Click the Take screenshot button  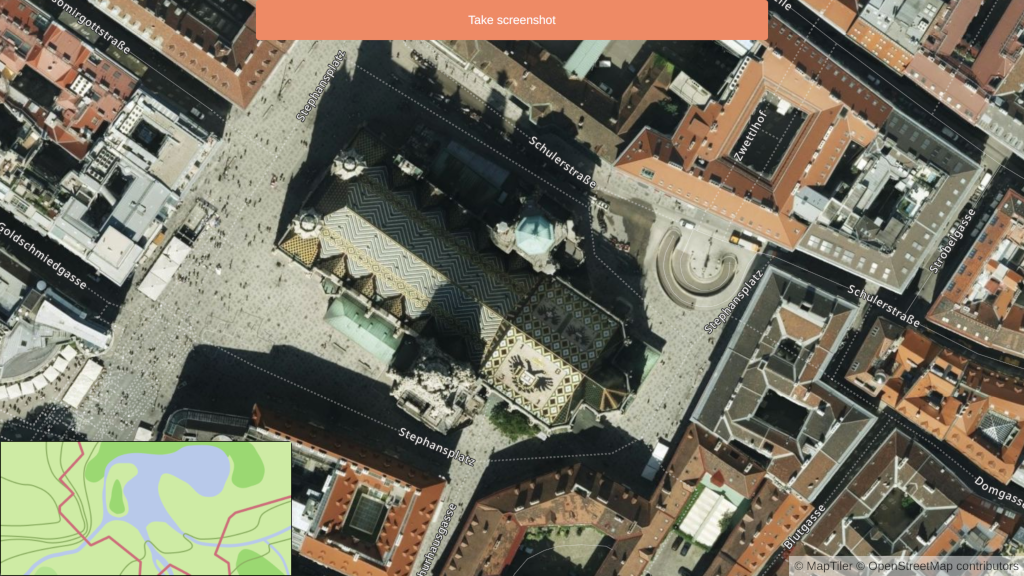point(511,18)
